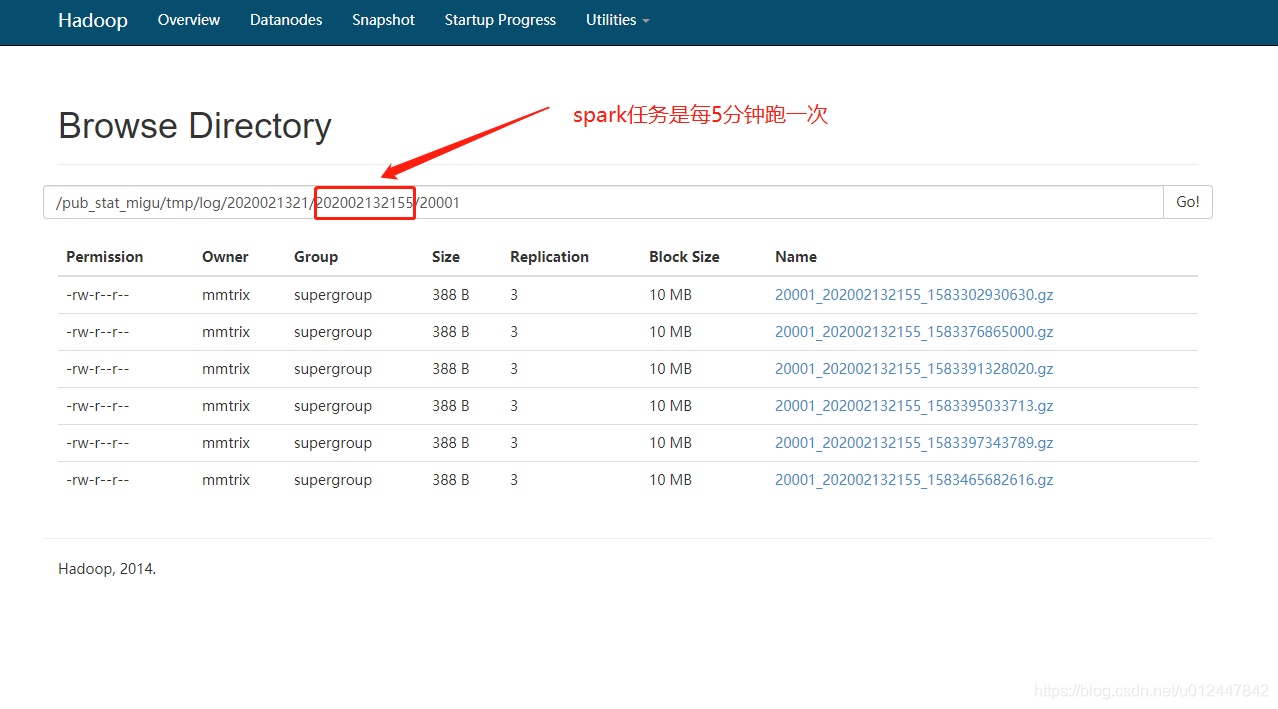Select owner mmtrix in 1583302930630.gz row

[226, 295]
